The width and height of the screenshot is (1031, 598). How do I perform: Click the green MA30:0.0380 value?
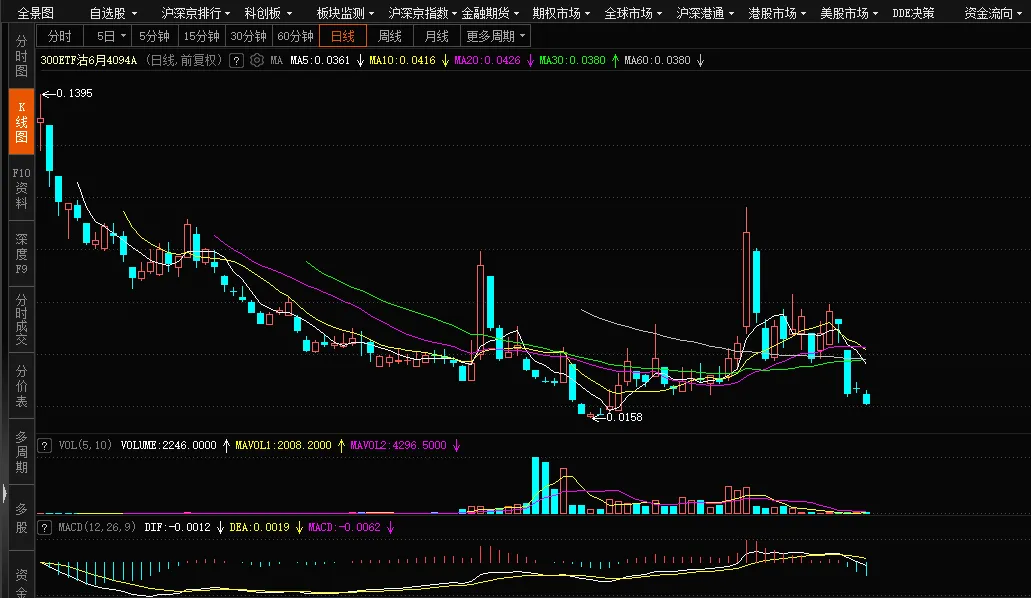pos(572,61)
